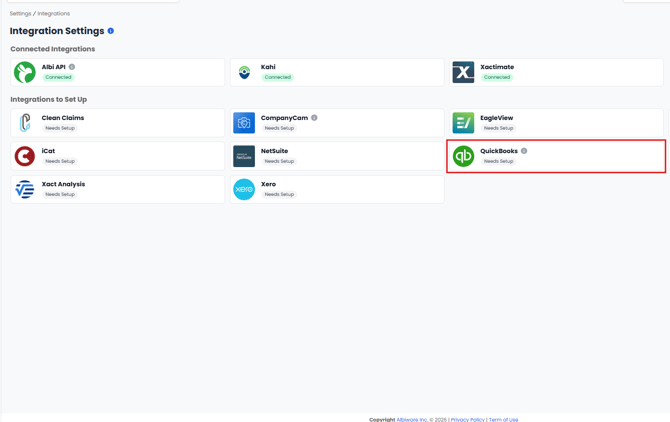670x422 pixels.
Task: Click the Clean Claims paperclip icon
Action: click(x=25, y=123)
